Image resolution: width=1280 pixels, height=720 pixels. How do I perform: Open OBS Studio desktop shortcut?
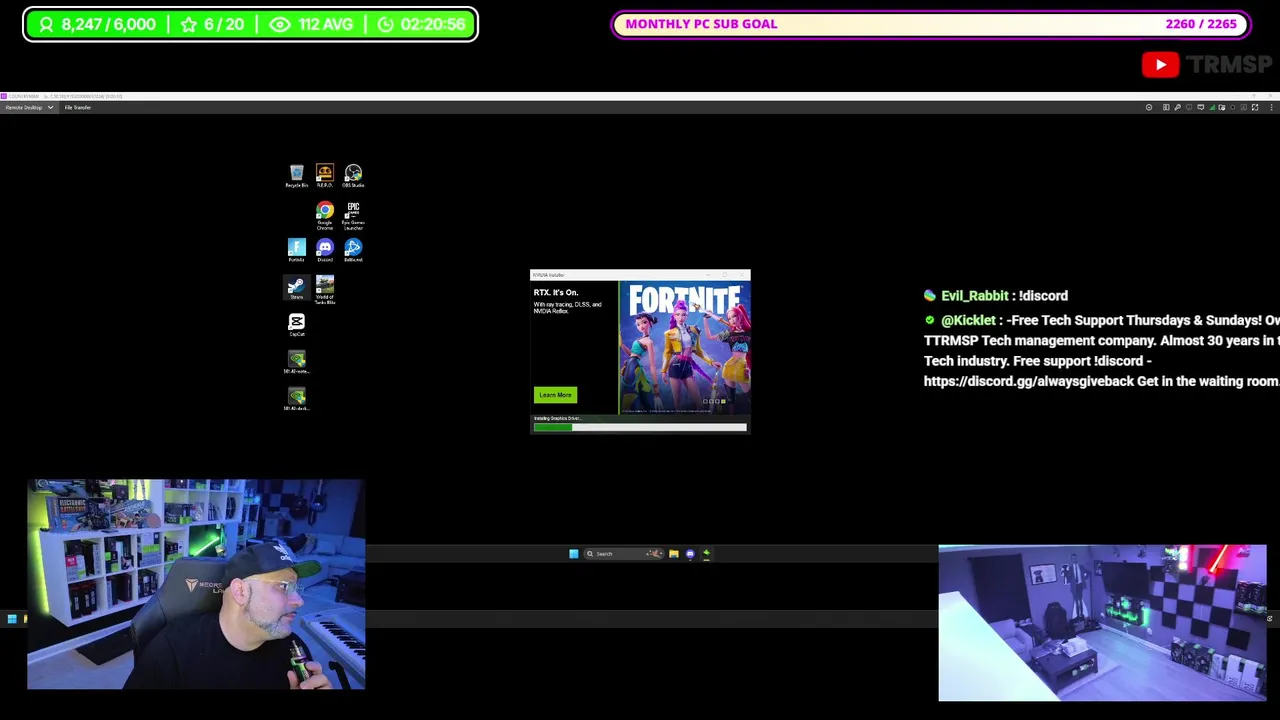coord(353,176)
